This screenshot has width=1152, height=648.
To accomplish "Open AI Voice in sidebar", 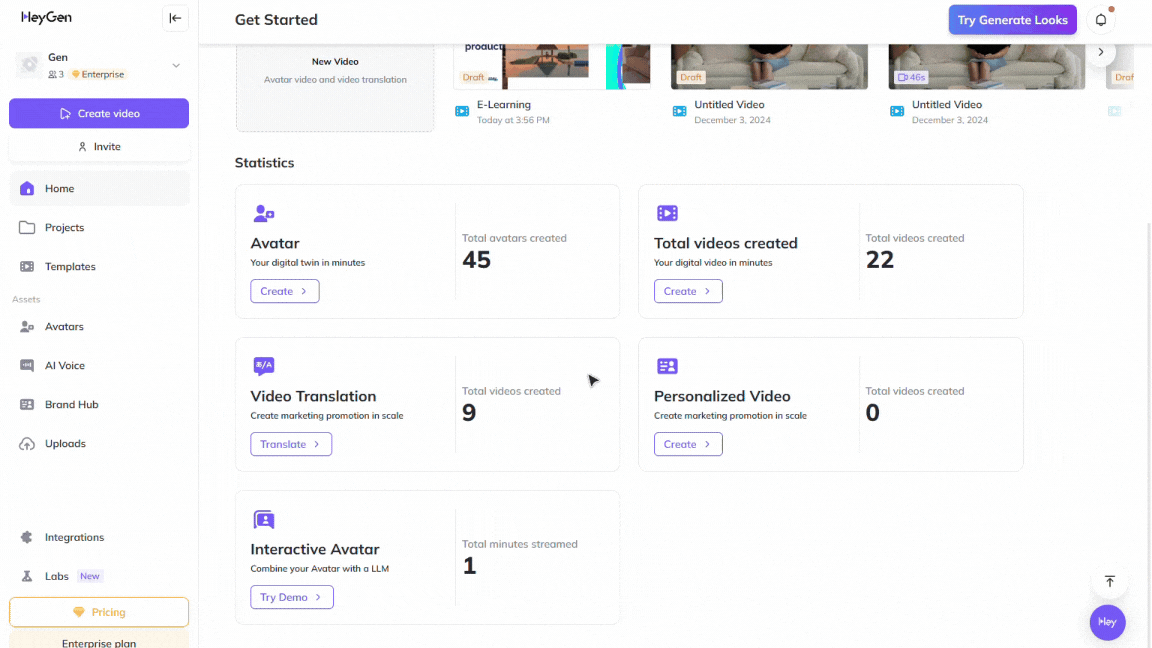I will (99, 366).
